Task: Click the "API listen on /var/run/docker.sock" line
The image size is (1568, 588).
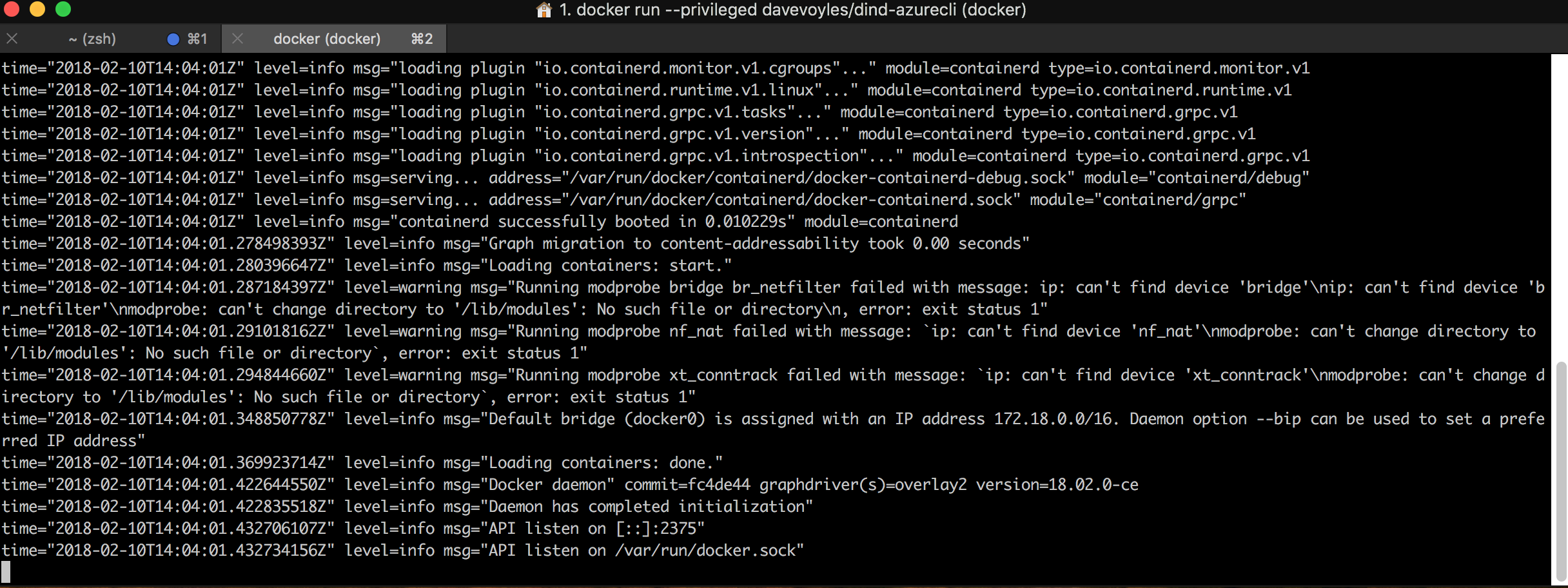Action: [x=402, y=551]
